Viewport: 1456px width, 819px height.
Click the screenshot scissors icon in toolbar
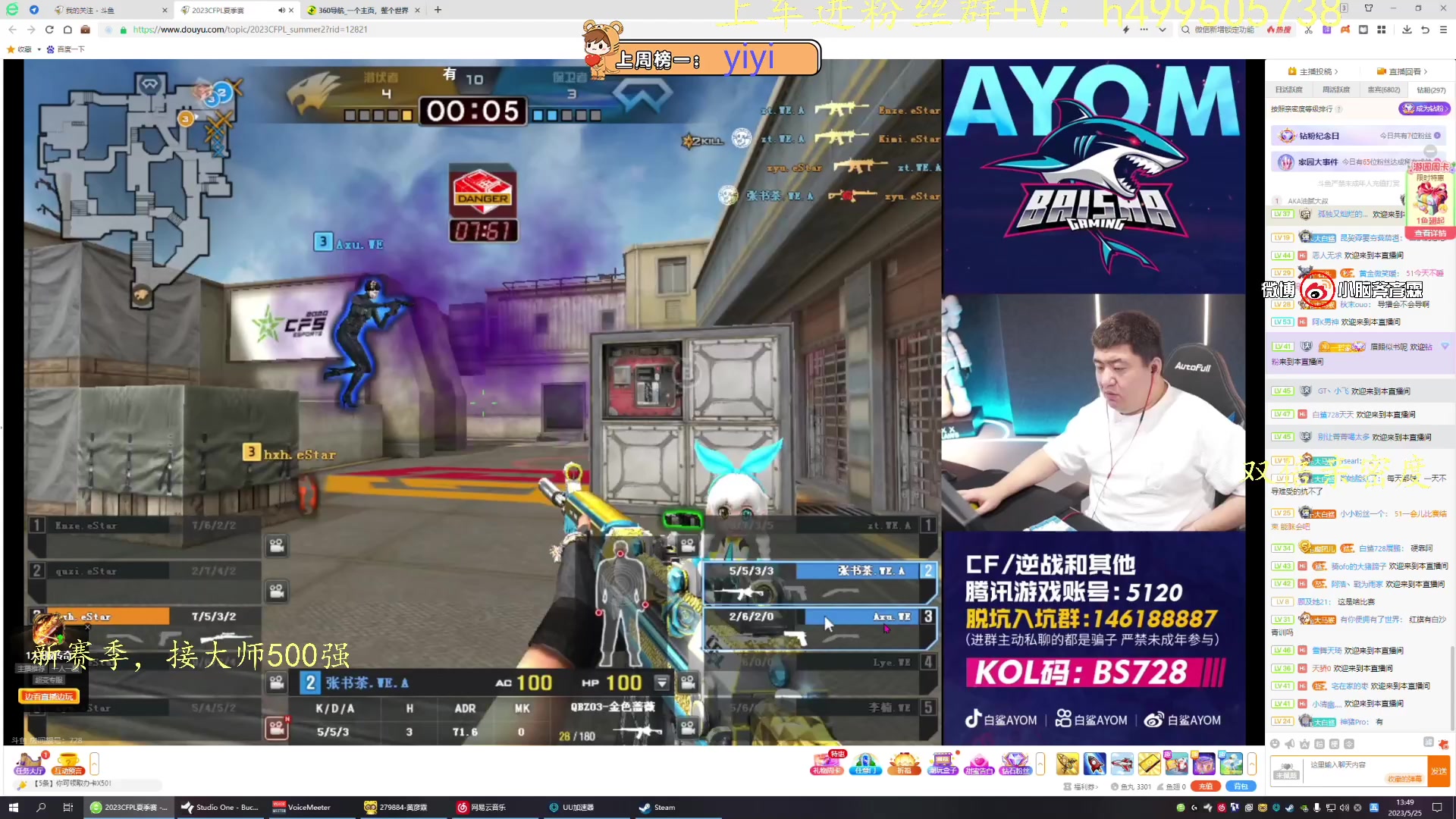(x=1308, y=30)
